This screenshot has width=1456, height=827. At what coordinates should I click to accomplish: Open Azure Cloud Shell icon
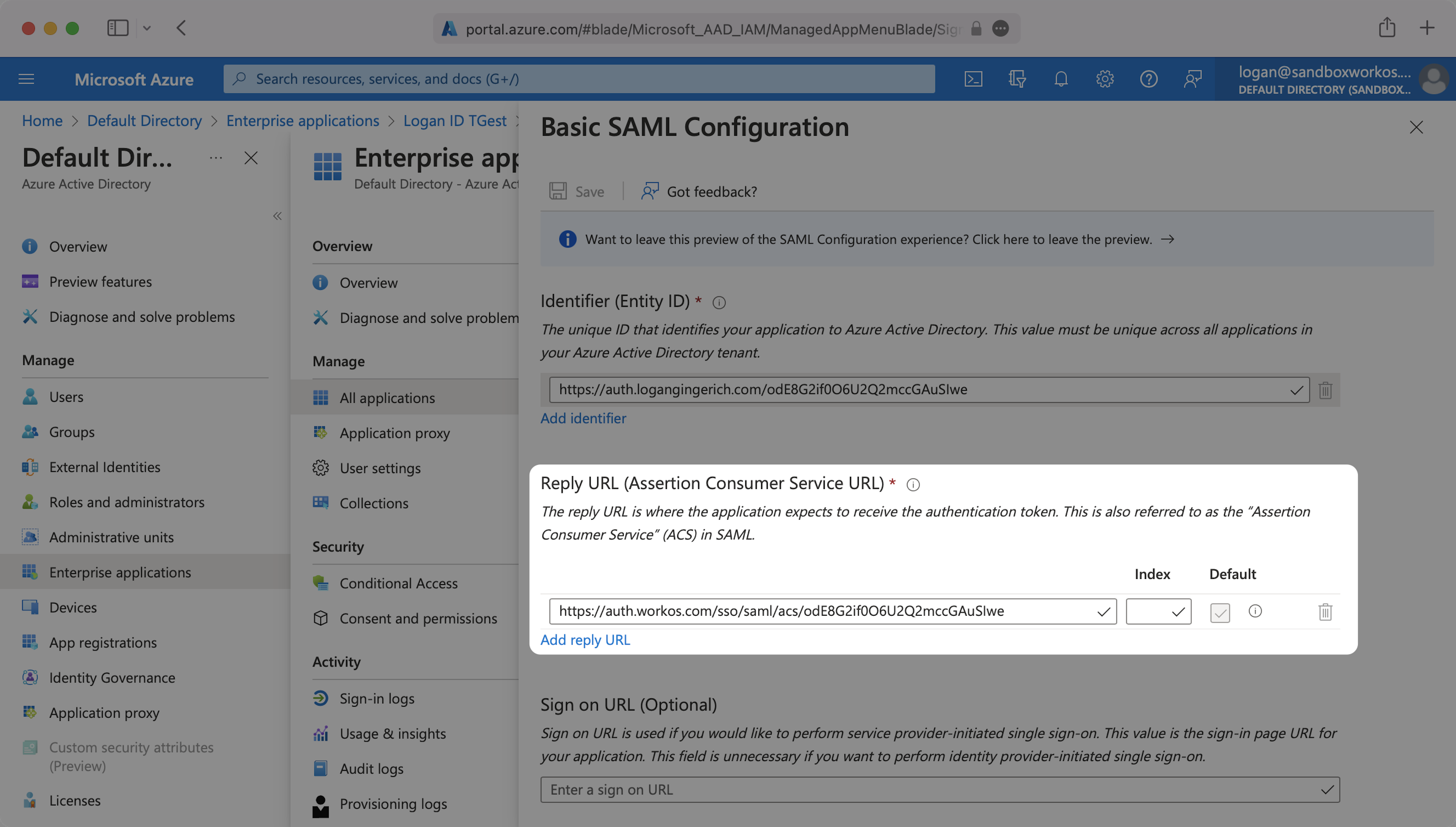click(x=973, y=79)
